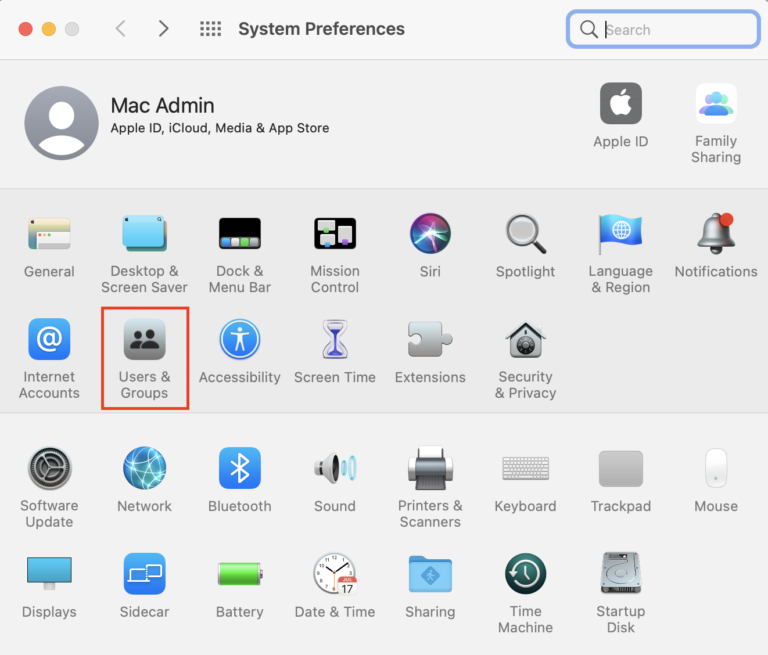Open Mission Control preferences

[x=335, y=234]
